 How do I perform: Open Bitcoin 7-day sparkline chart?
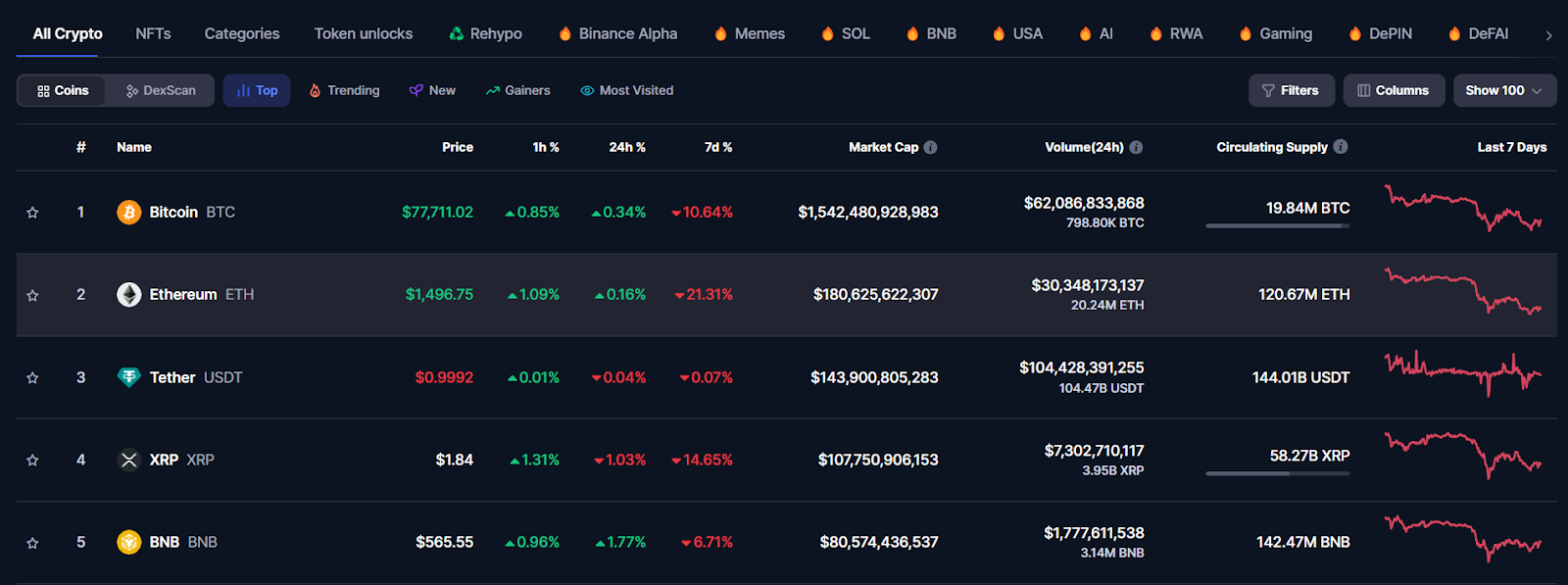pos(1463,207)
